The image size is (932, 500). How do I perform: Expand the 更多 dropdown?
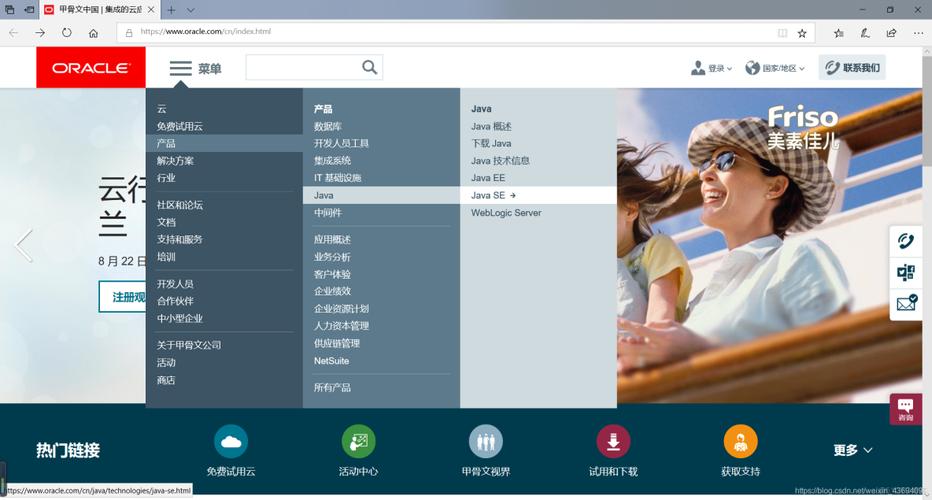853,450
